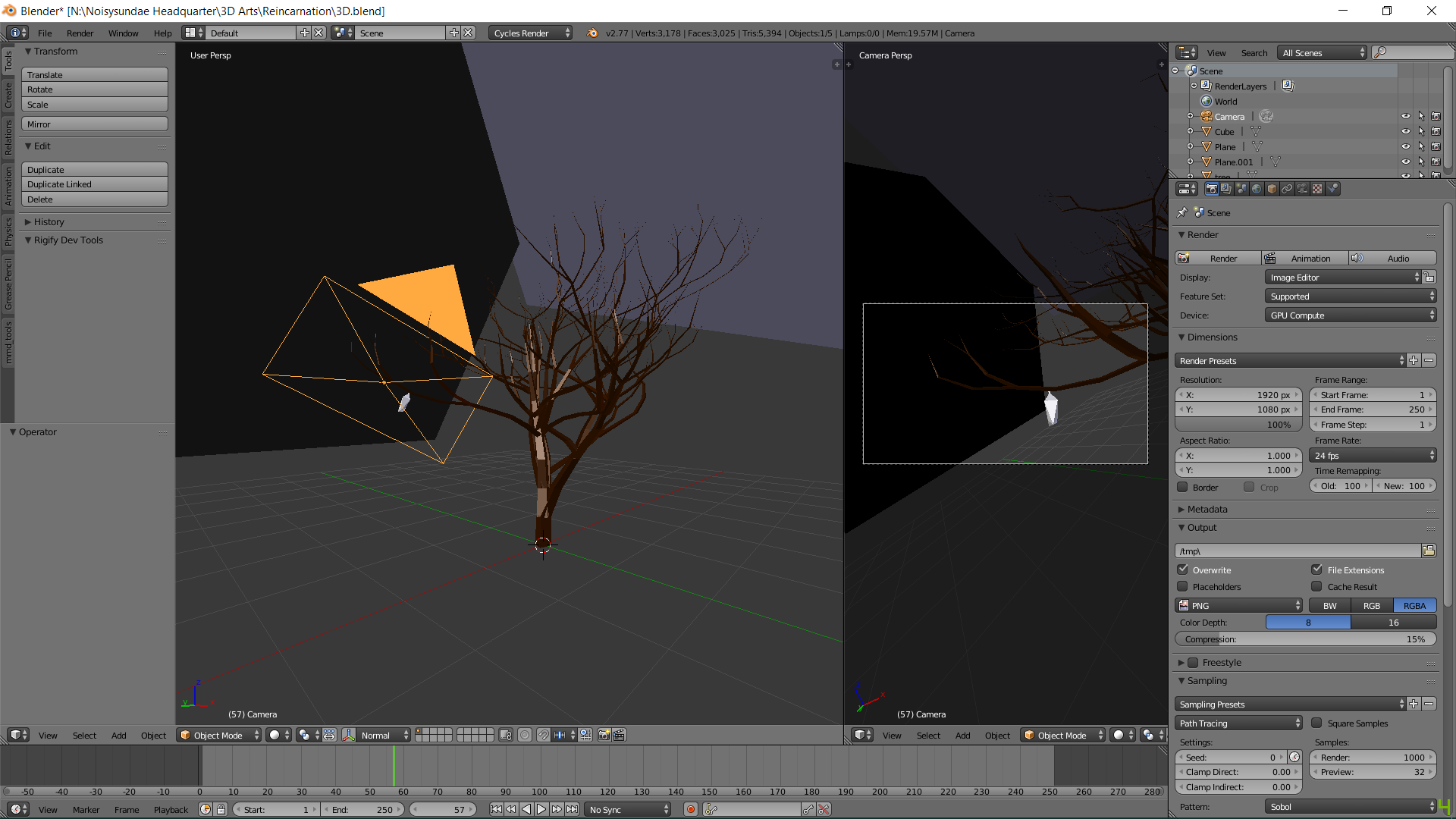The width and height of the screenshot is (1456, 819).
Task: Switch to the Create tab in tool shelf
Action: coord(8,96)
